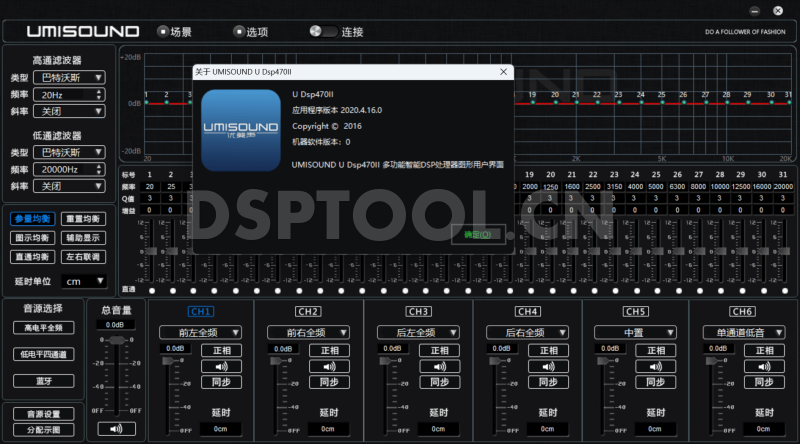This screenshot has height=444, width=800.
Task: Click CH1 正相 phase button
Action: pos(221,351)
